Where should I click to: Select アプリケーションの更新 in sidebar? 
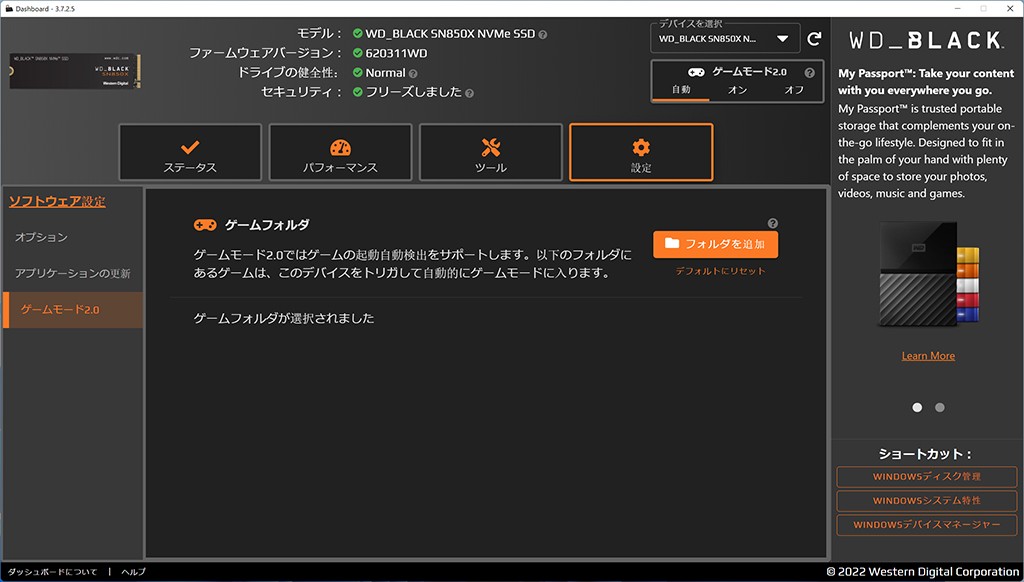pyautogui.click(x=72, y=273)
